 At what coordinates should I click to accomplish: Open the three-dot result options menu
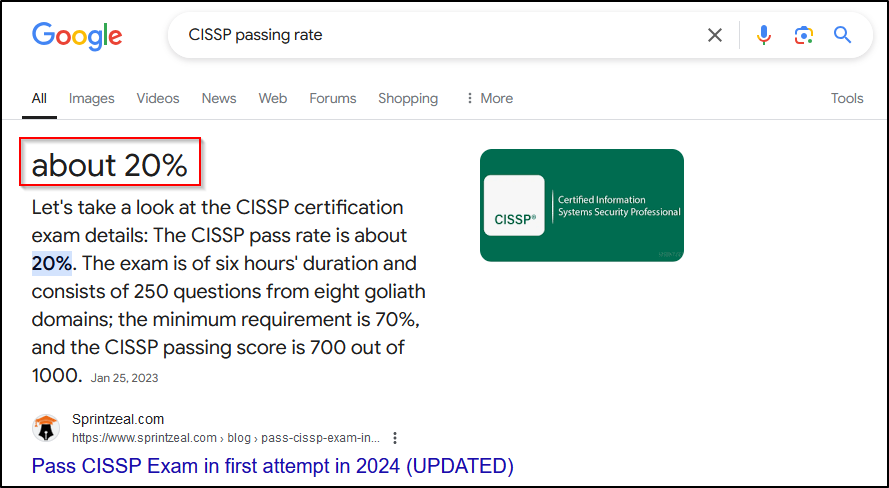coord(395,438)
